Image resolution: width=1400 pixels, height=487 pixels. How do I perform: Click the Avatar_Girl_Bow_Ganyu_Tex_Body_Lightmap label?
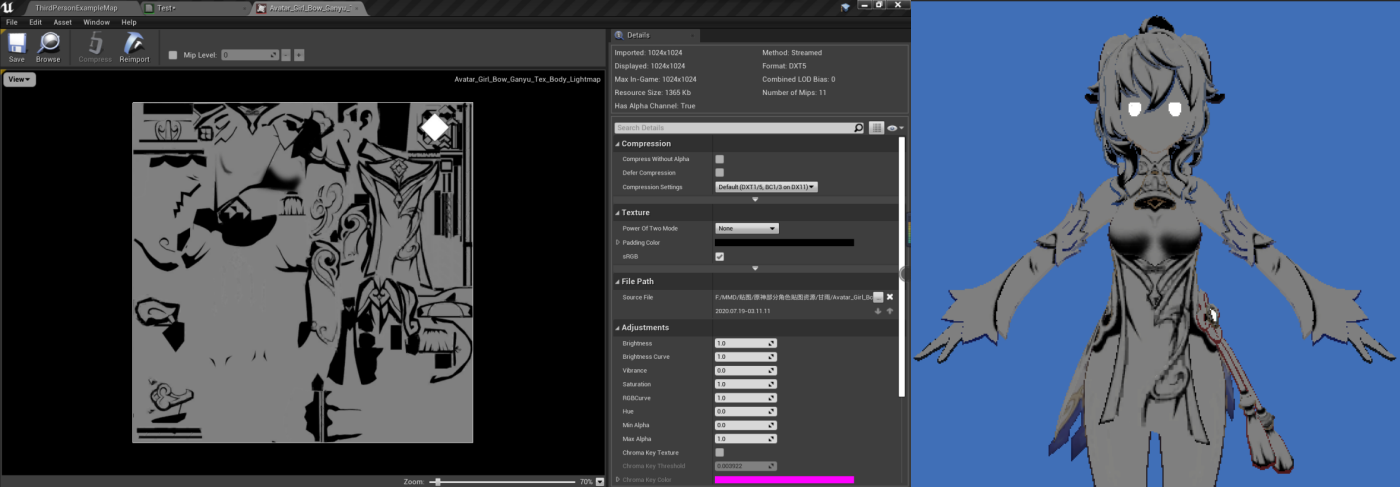pyautogui.click(x=527, y=79)
